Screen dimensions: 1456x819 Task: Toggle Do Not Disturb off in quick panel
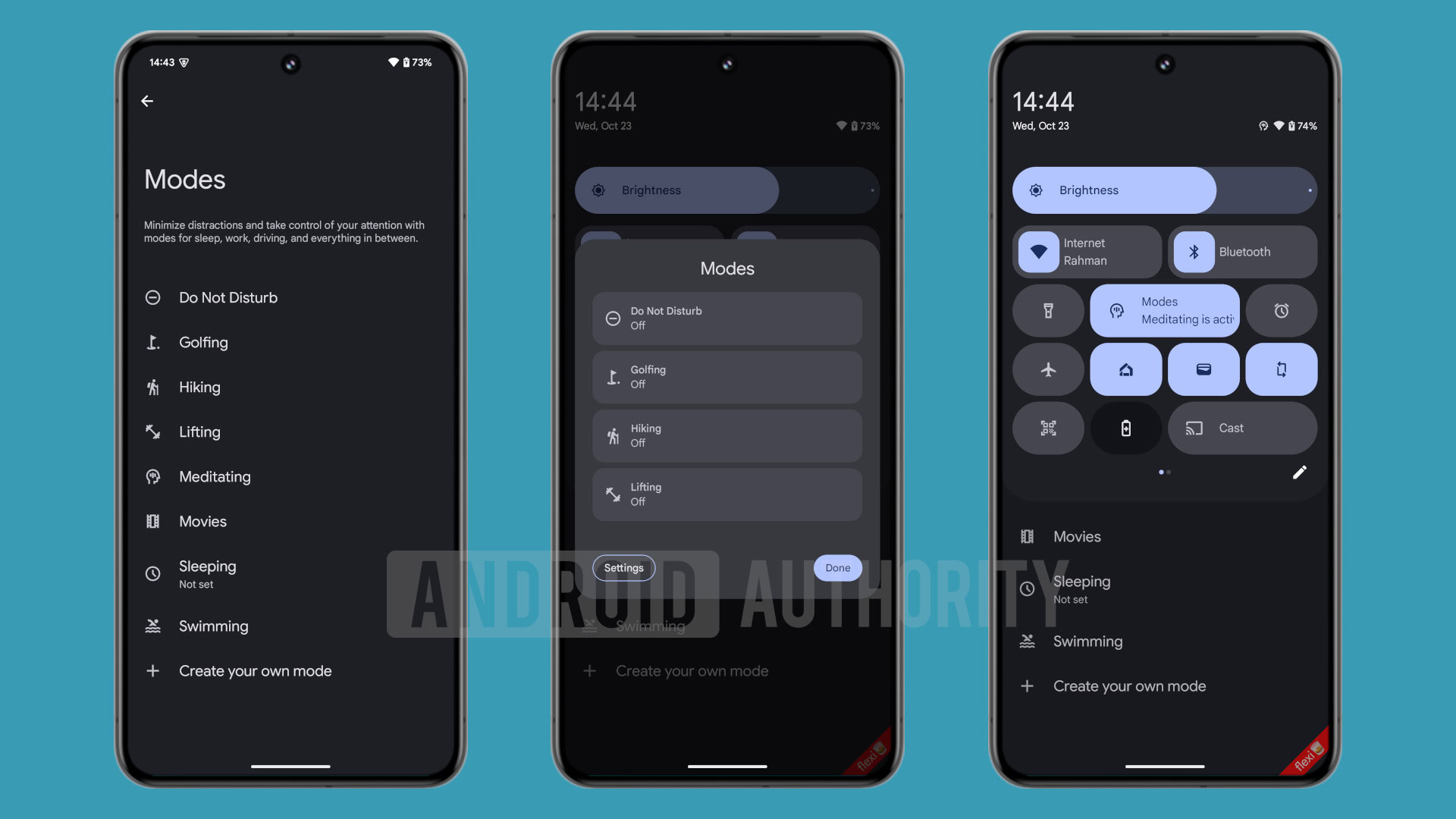(727, 317)
